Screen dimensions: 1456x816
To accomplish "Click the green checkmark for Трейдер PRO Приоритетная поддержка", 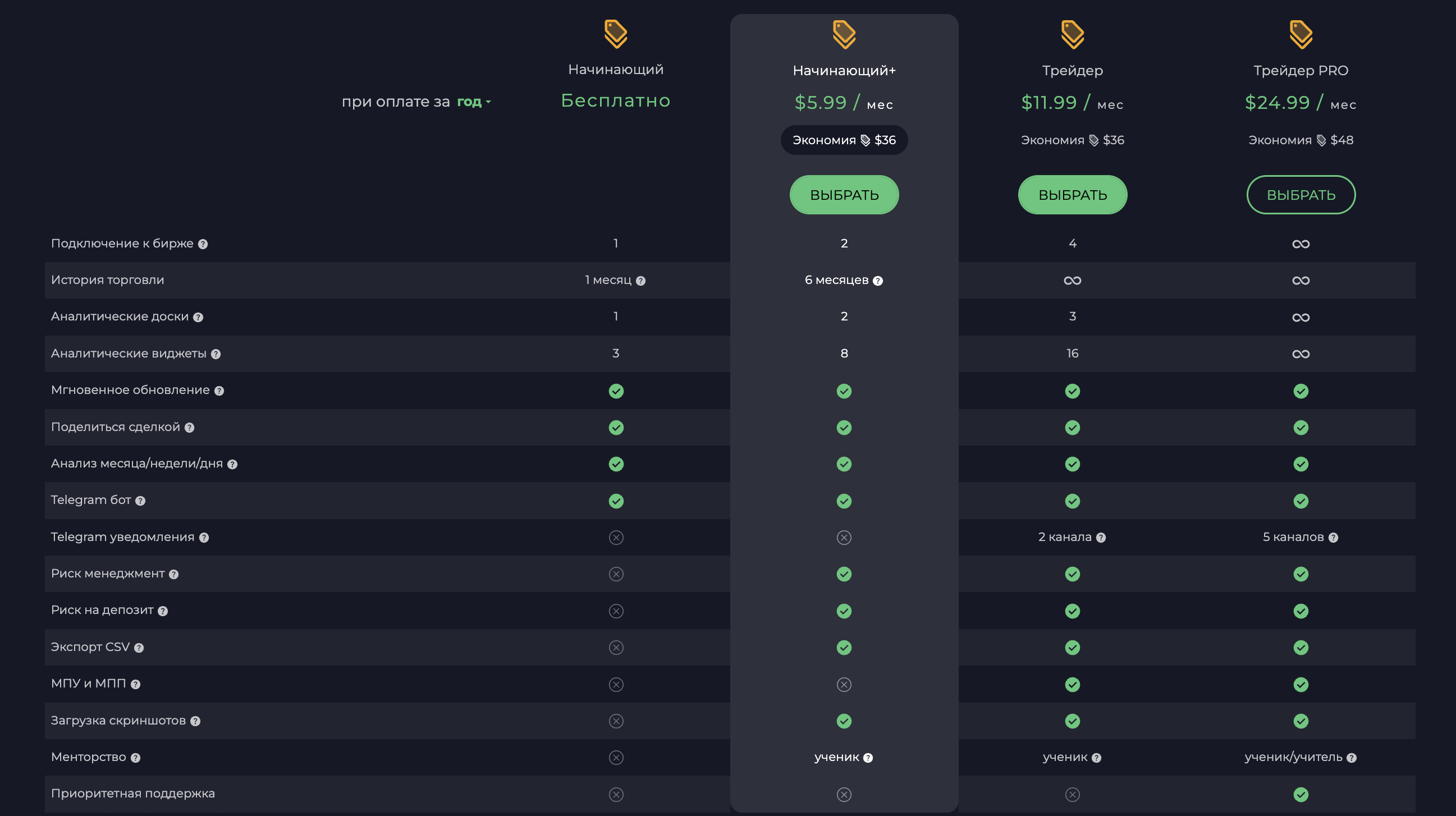I will pos(1301,795).
